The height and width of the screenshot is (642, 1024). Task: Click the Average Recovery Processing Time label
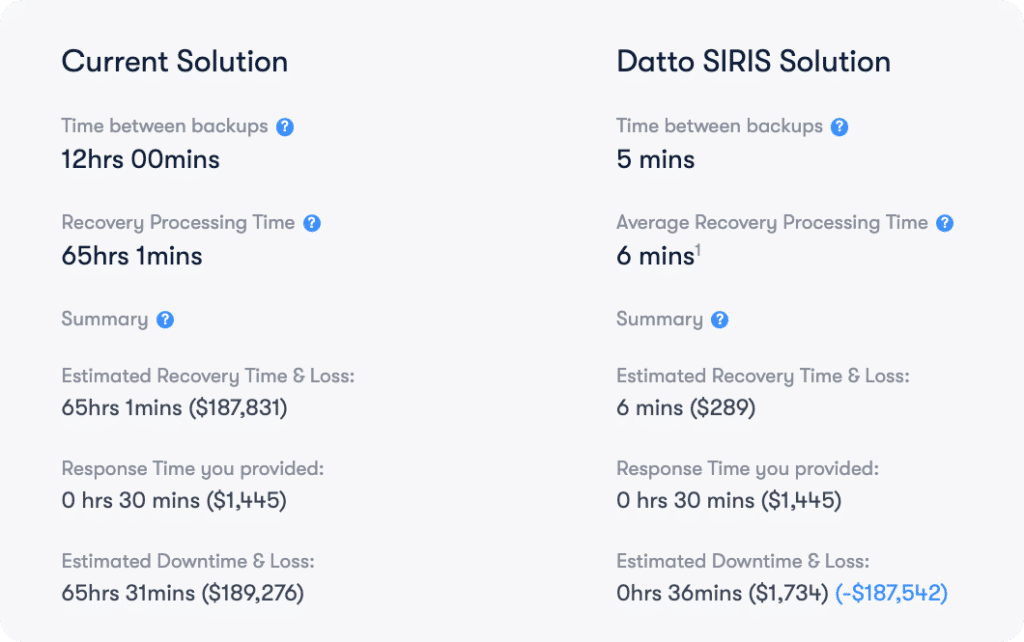[x=772, y=223]
